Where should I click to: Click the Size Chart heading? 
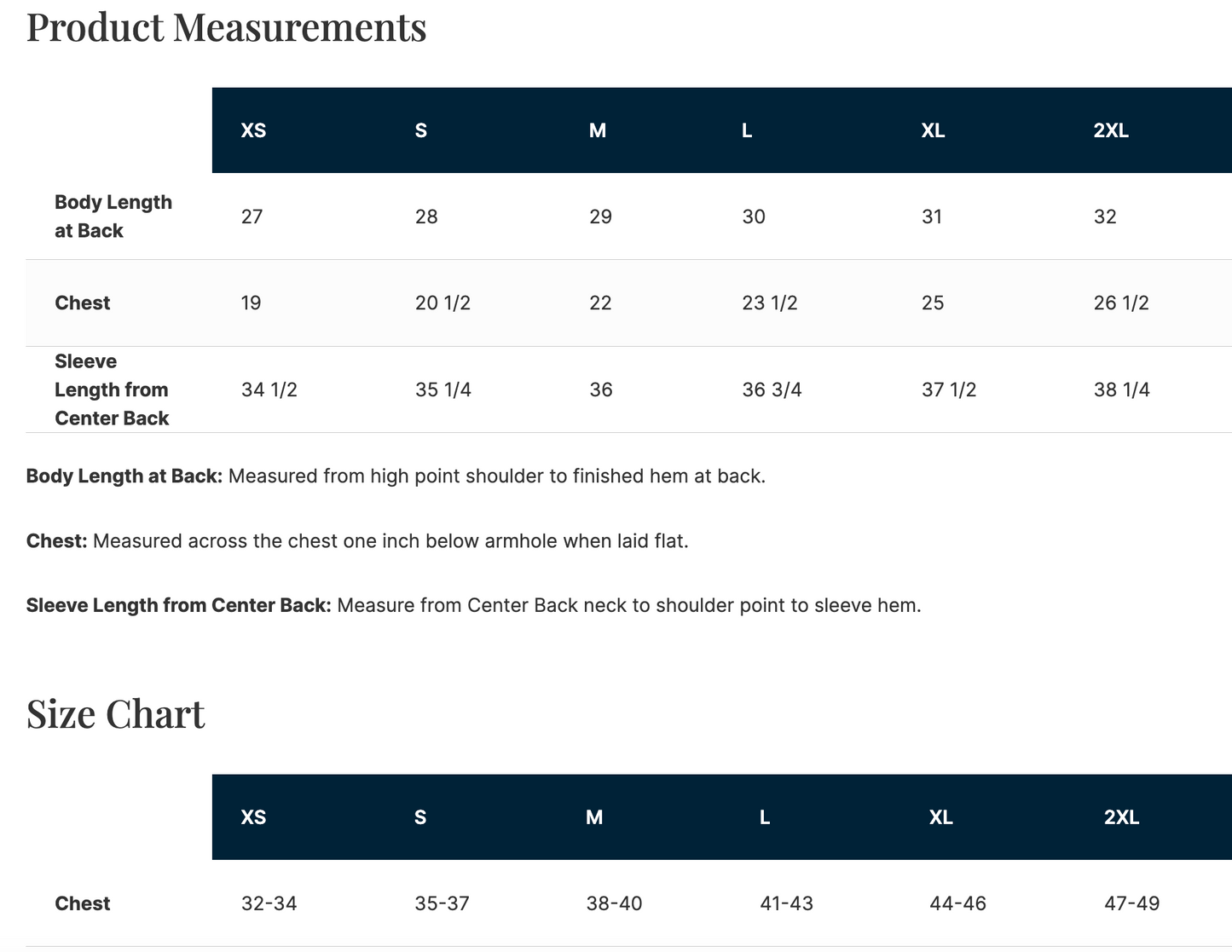115,714
